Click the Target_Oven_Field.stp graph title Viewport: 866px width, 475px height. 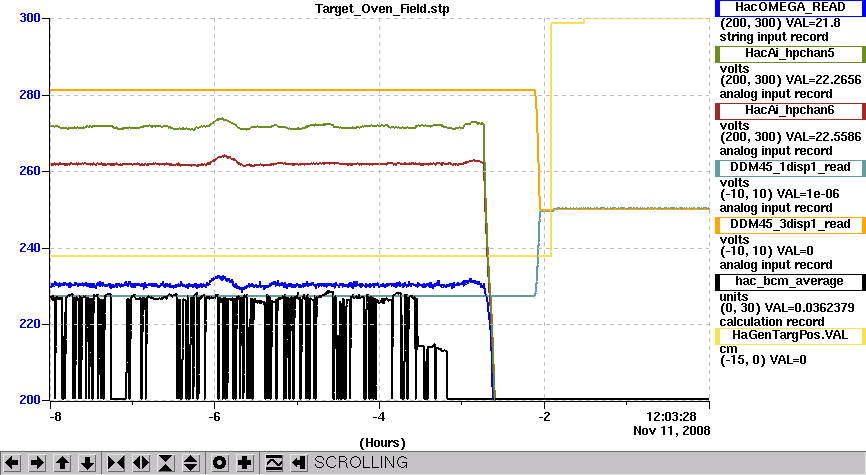[382, 9]
